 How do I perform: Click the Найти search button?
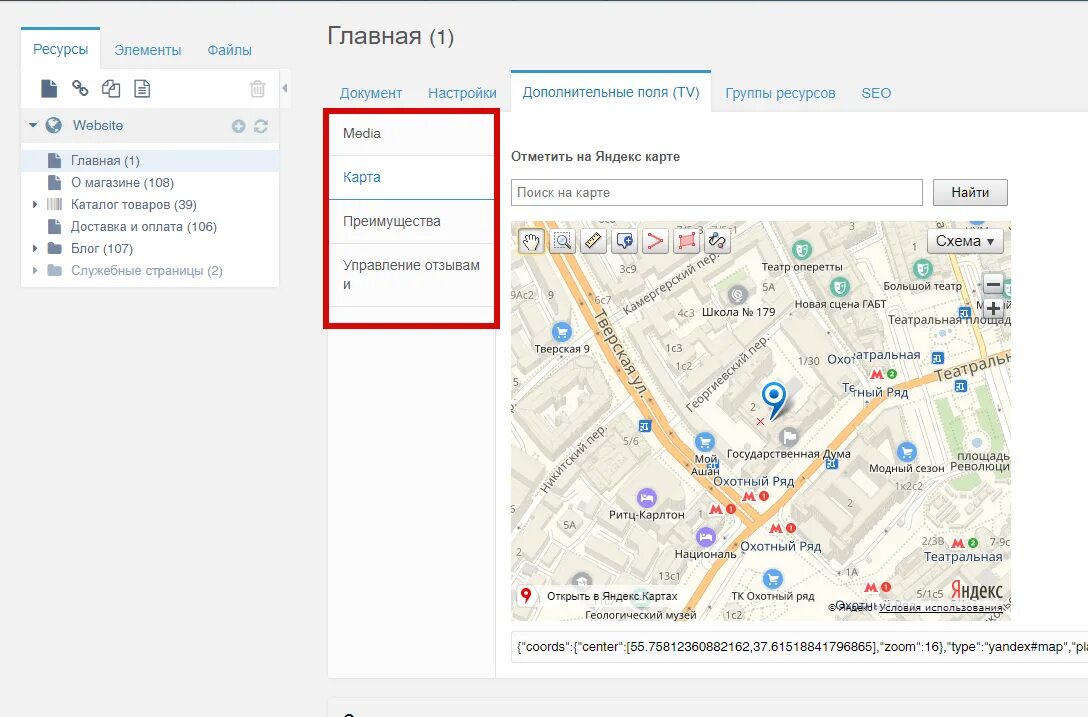[969, 192]
